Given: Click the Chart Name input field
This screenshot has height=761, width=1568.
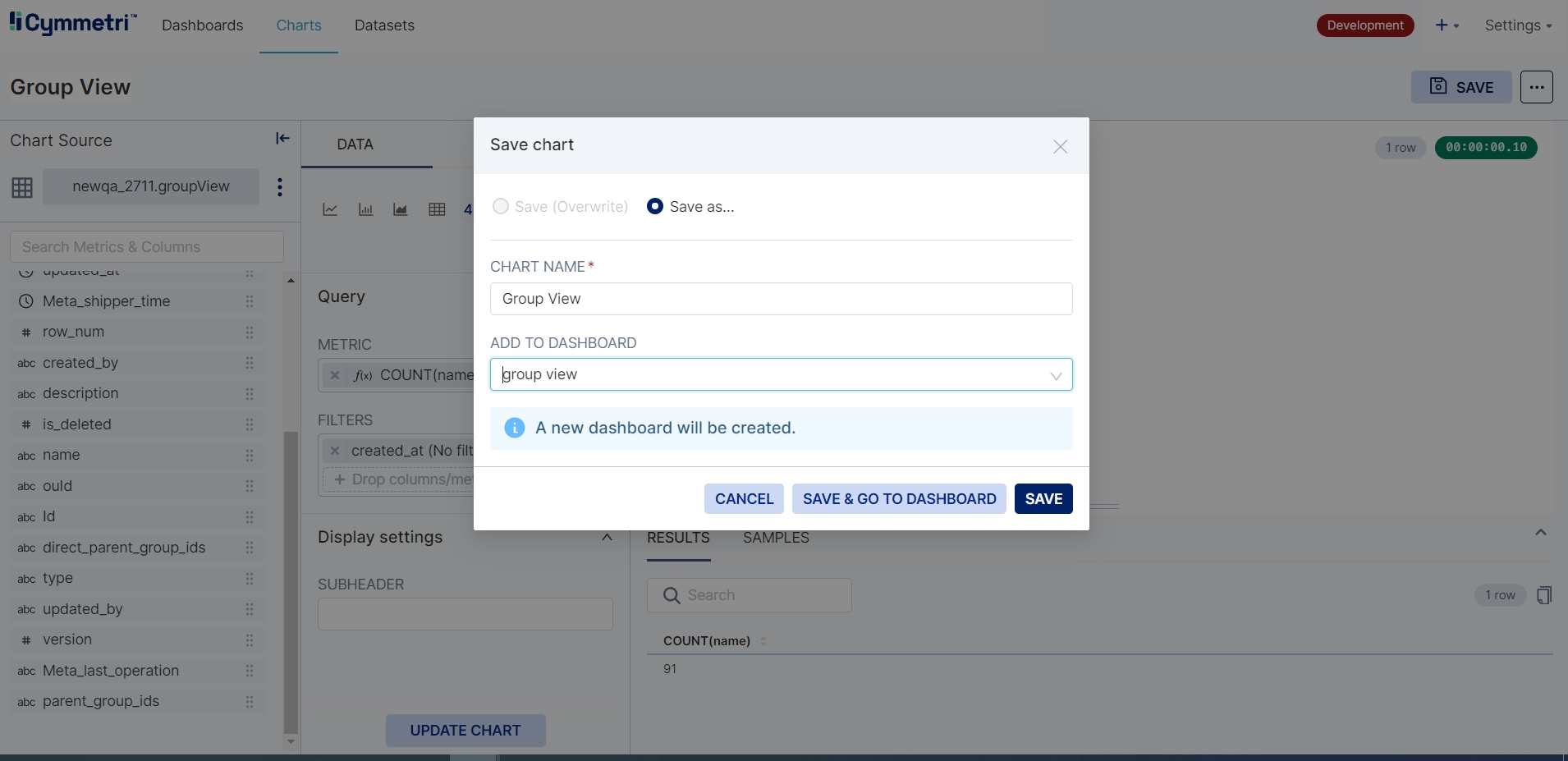Looking at the screenshot, I should (x=780, y=299).
